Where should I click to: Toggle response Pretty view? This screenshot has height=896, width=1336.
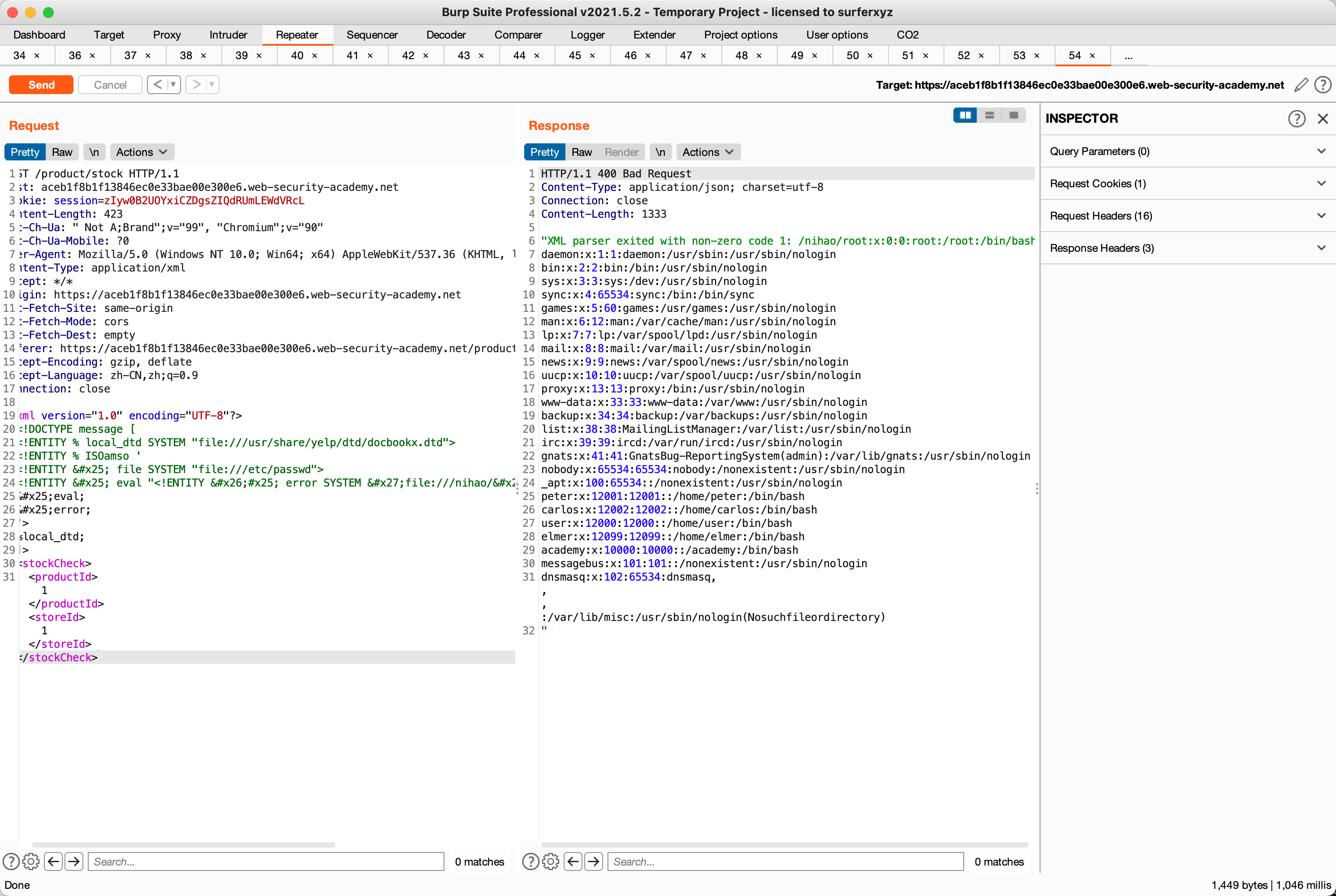544,152
